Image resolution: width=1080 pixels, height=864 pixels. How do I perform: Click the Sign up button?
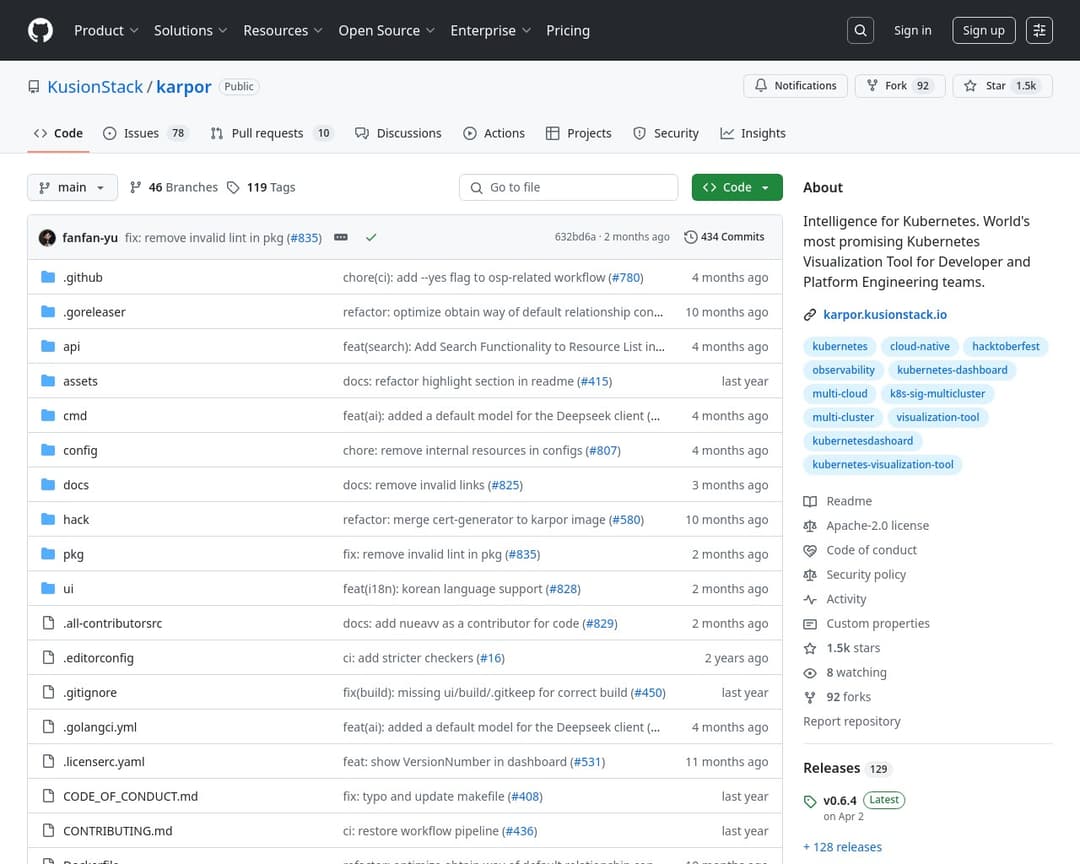click(984, 30)
